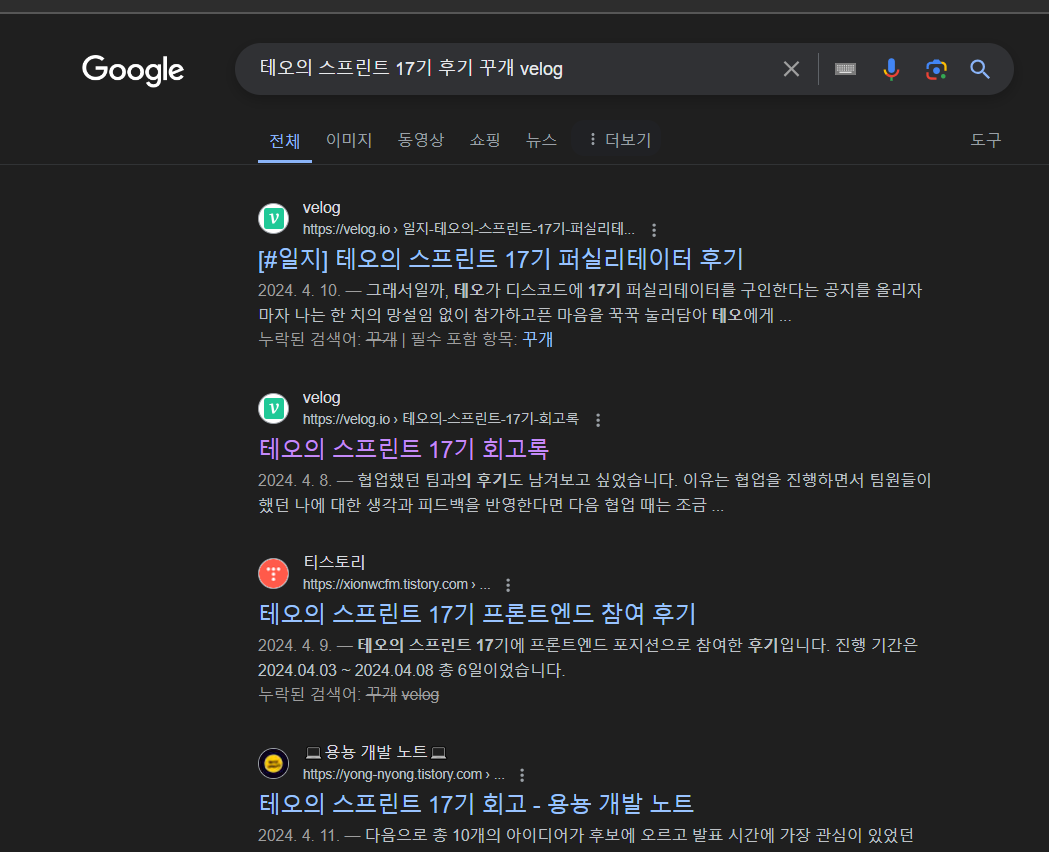Open link [#일지] 테오의 스프린트 17기 퍼실리테이터 후기

click(501, 259)
